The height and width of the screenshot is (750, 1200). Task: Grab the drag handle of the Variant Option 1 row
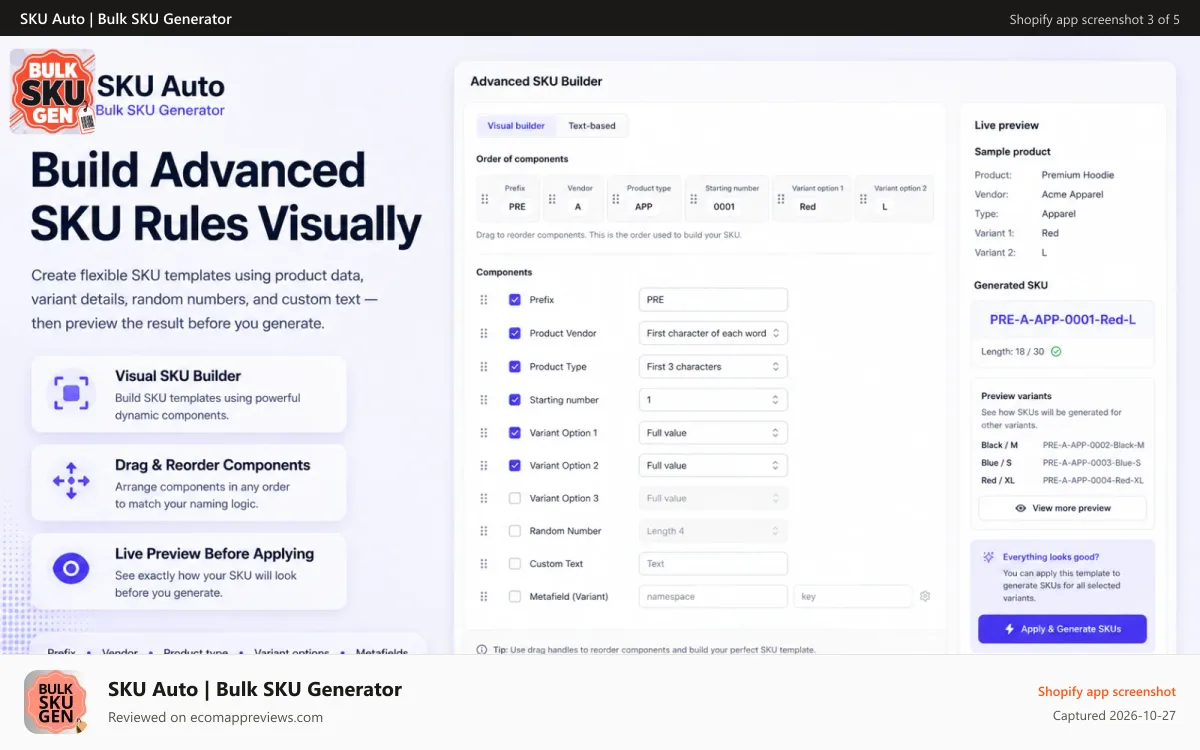coord(484,433)
